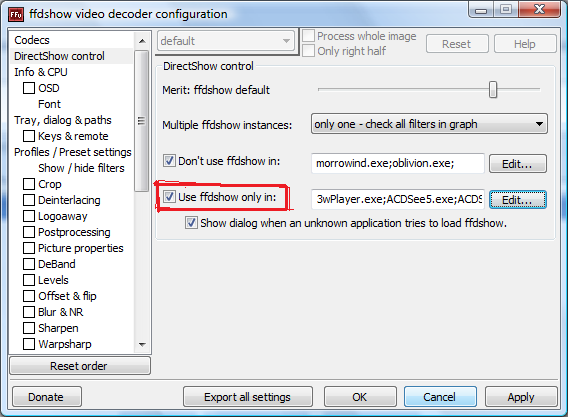Confirm with the OK button
Viewport: 569px width, 418px height.
(360, 397)
